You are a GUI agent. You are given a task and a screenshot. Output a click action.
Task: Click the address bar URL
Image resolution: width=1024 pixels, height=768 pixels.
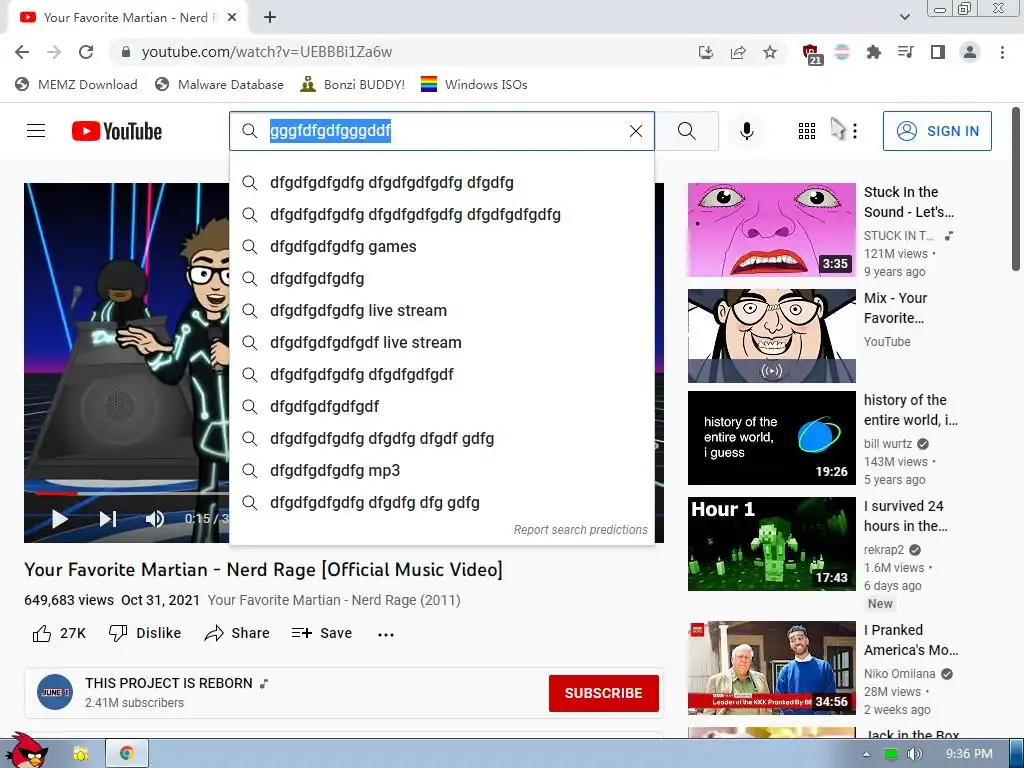click(266, 52)
